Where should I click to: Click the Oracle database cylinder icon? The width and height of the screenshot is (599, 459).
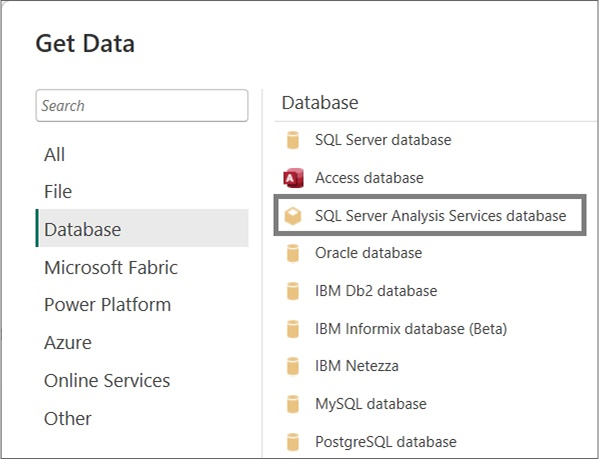point(293,253)
